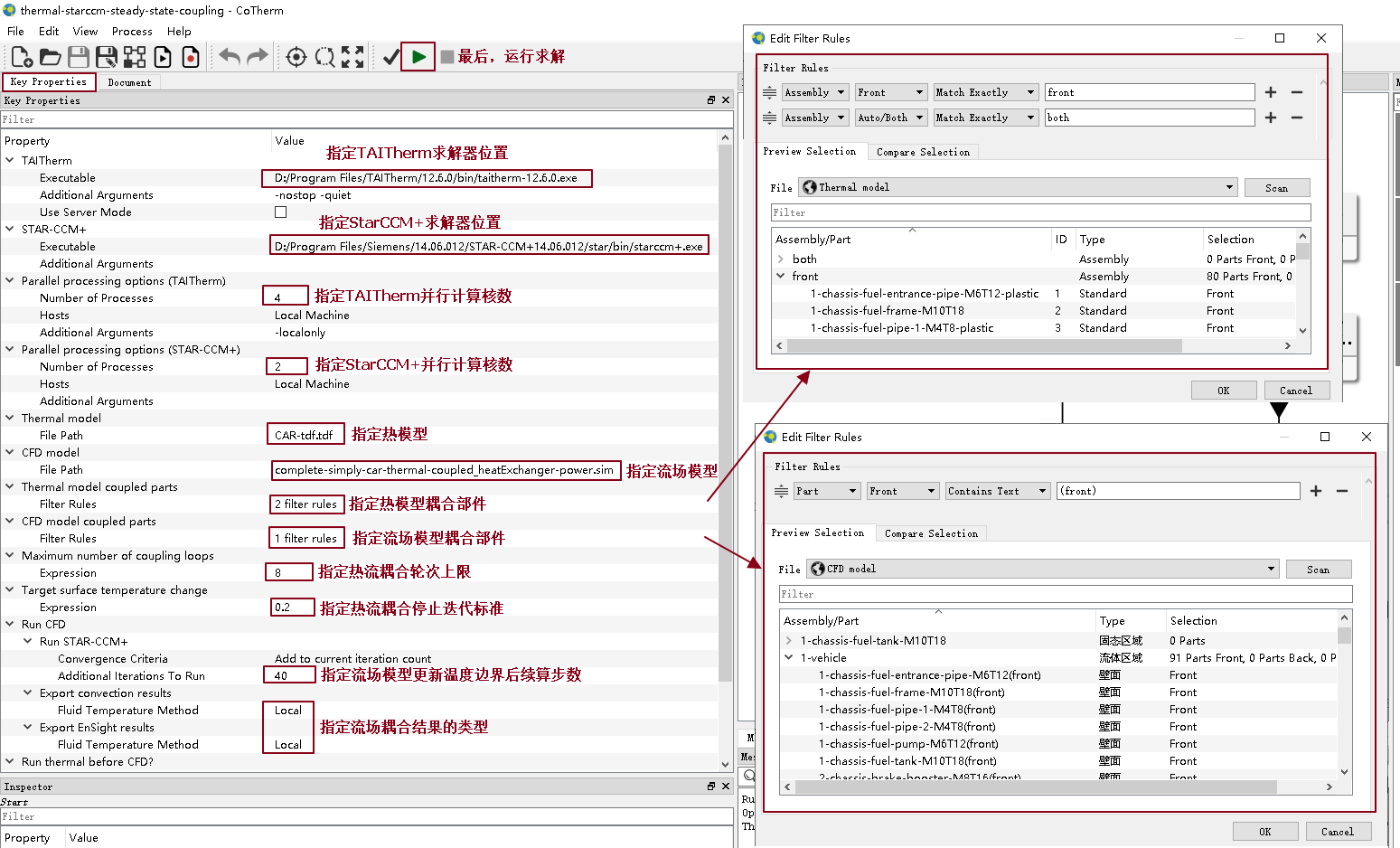Expand the 'both' assembly tree row
1400x848 pixels.
click(781, 259)
